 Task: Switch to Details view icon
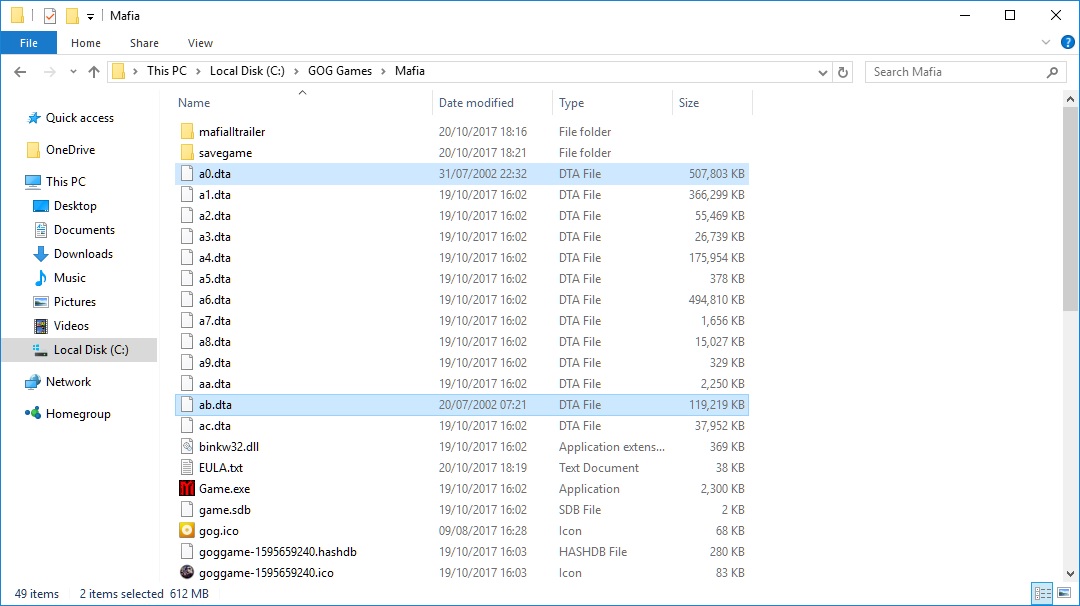[1042, 593]
